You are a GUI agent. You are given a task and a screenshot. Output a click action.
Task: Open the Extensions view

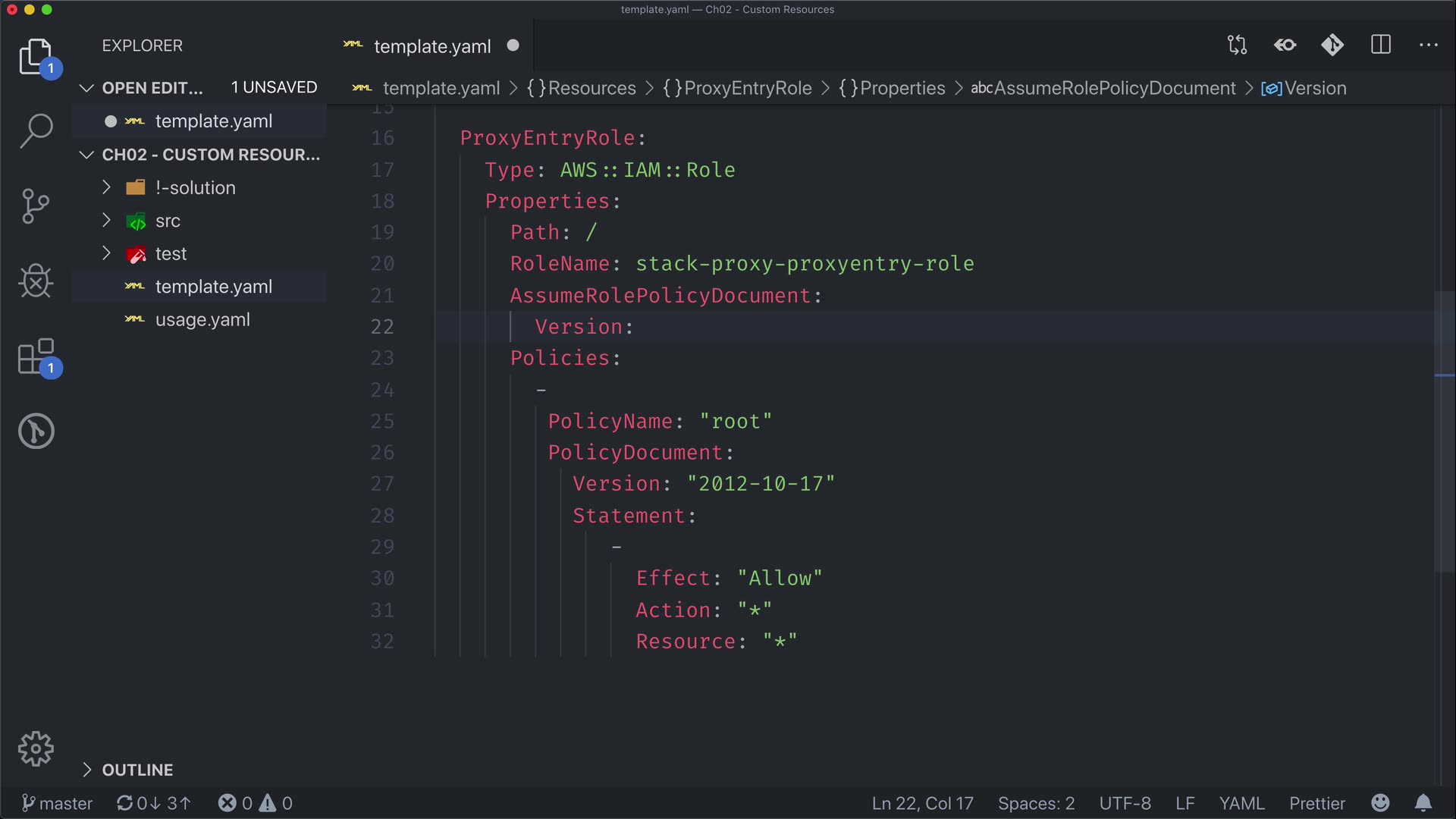click(x=36, y=356)
